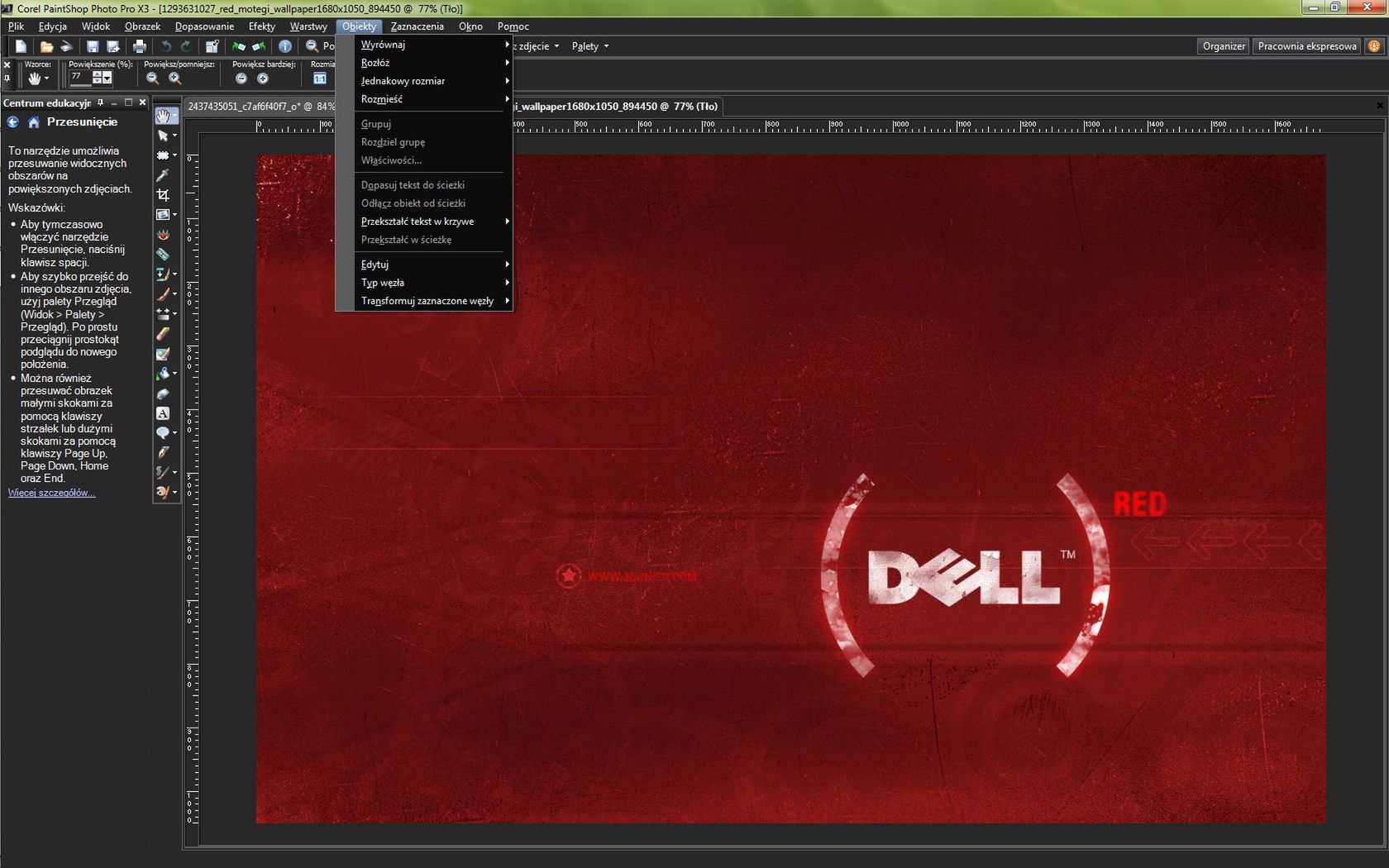The width and height of the screenshot is (1389, 868).
Task: Zoom out with minus magnifier icon
Action: [152, 79]
